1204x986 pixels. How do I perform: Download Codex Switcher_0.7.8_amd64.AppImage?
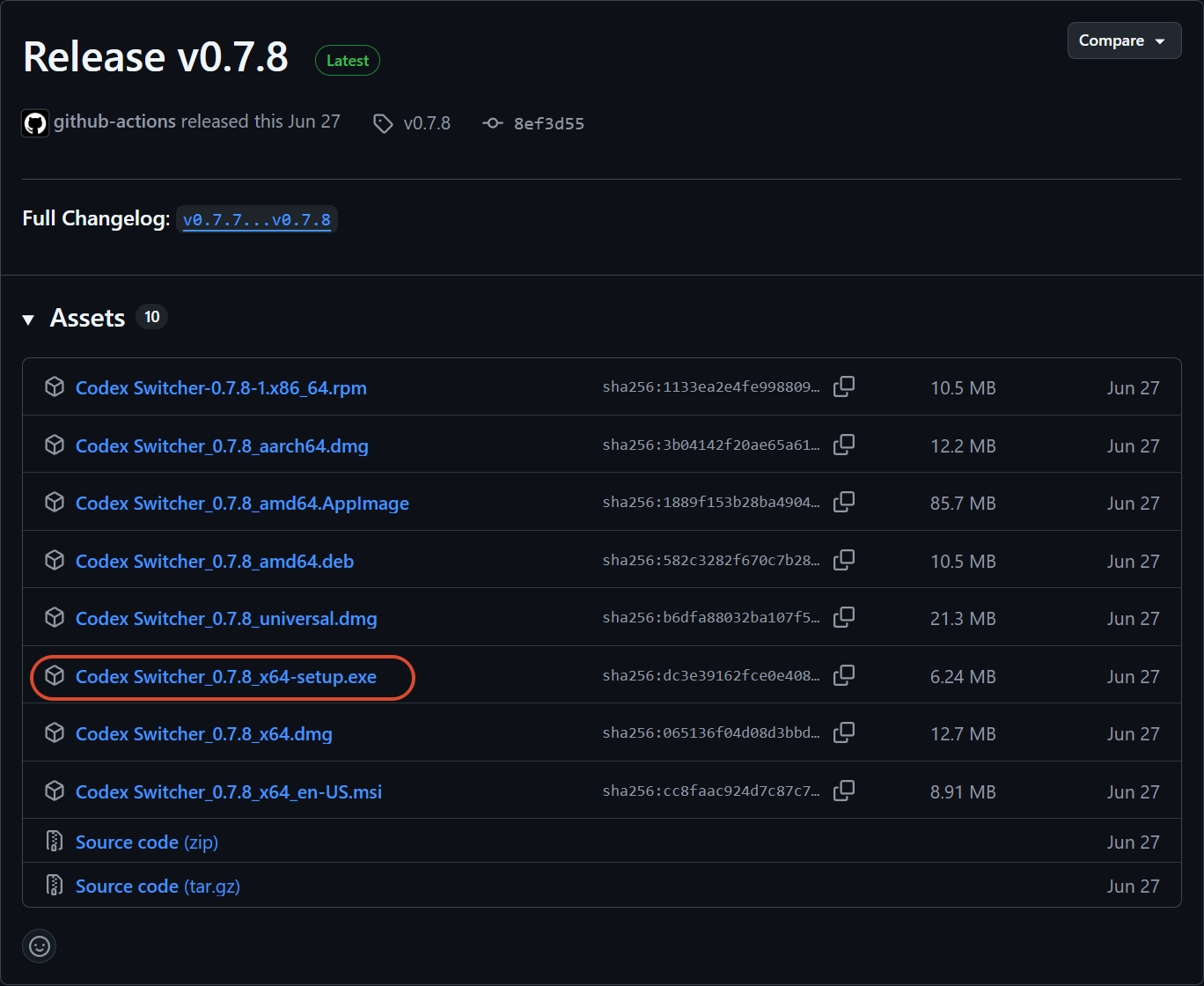[242, 504]
